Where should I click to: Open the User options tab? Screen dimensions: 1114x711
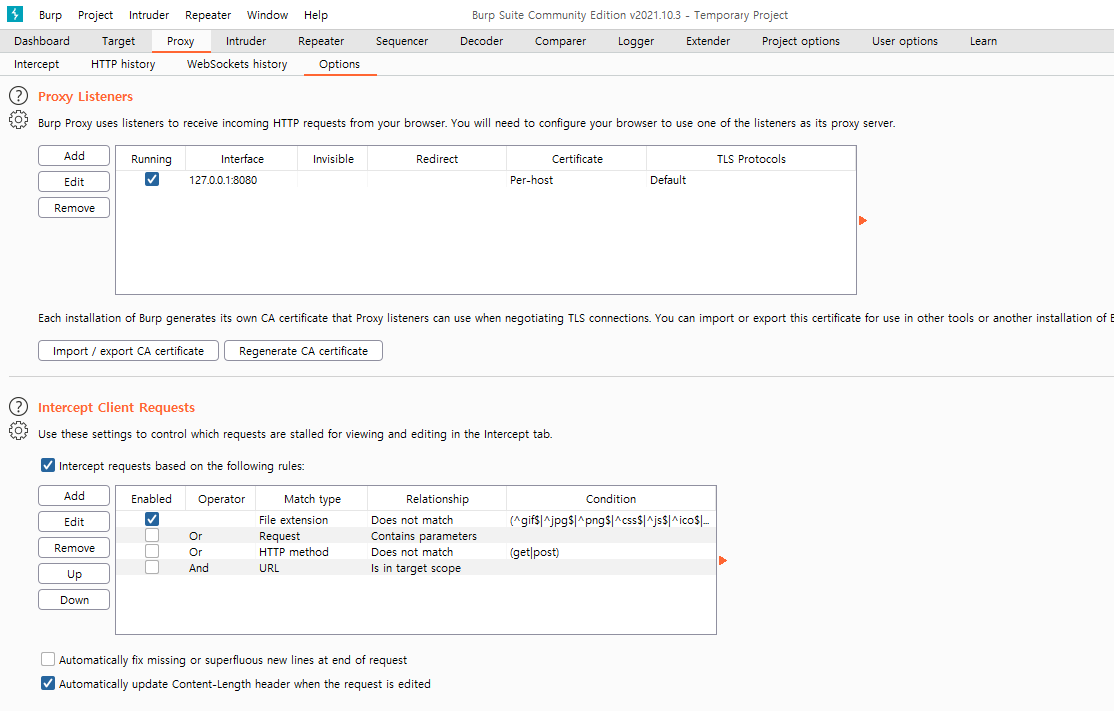pyautogui.click(x=905, y=41)
